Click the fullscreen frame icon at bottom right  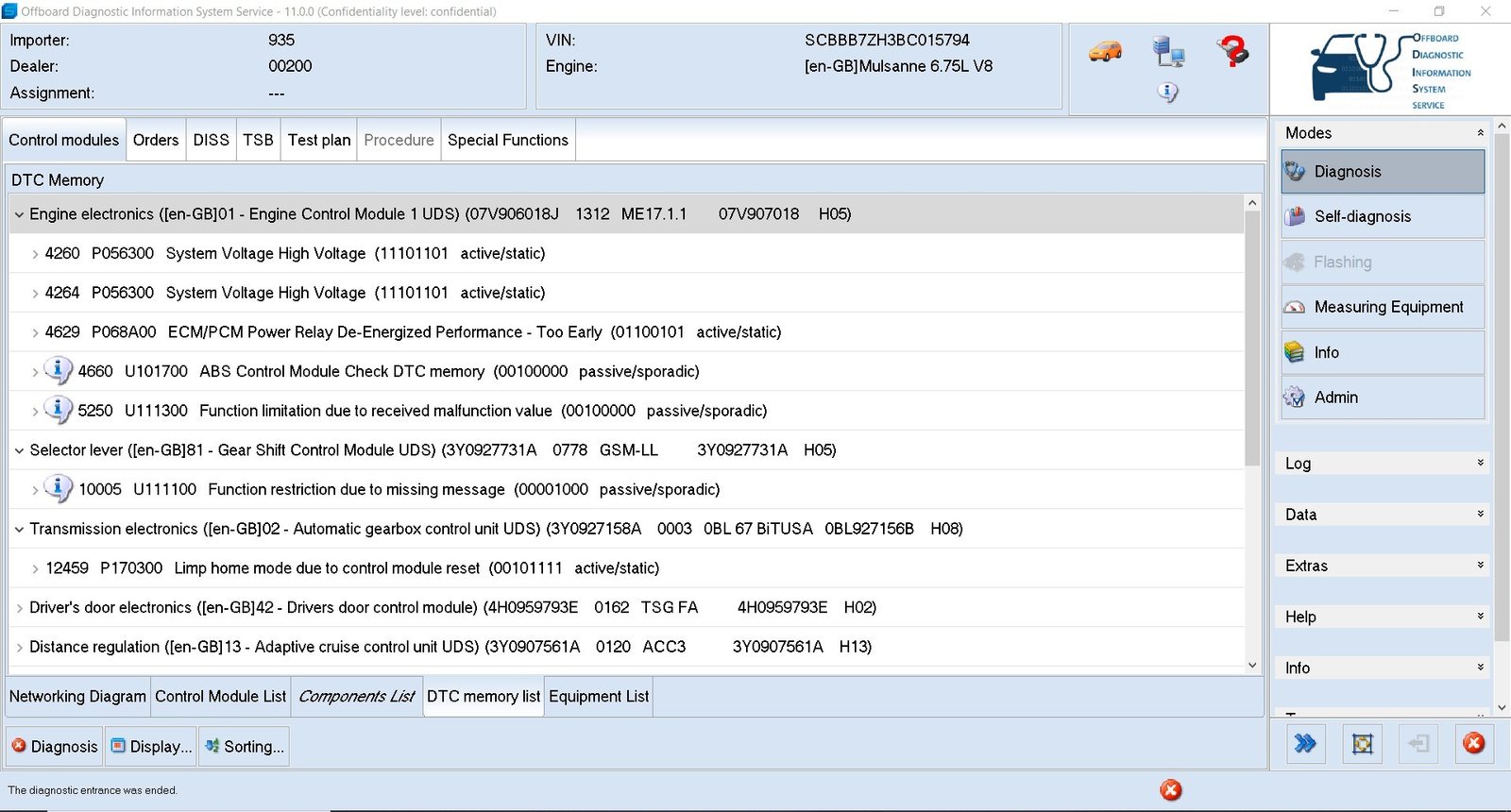pos(1362,744)
